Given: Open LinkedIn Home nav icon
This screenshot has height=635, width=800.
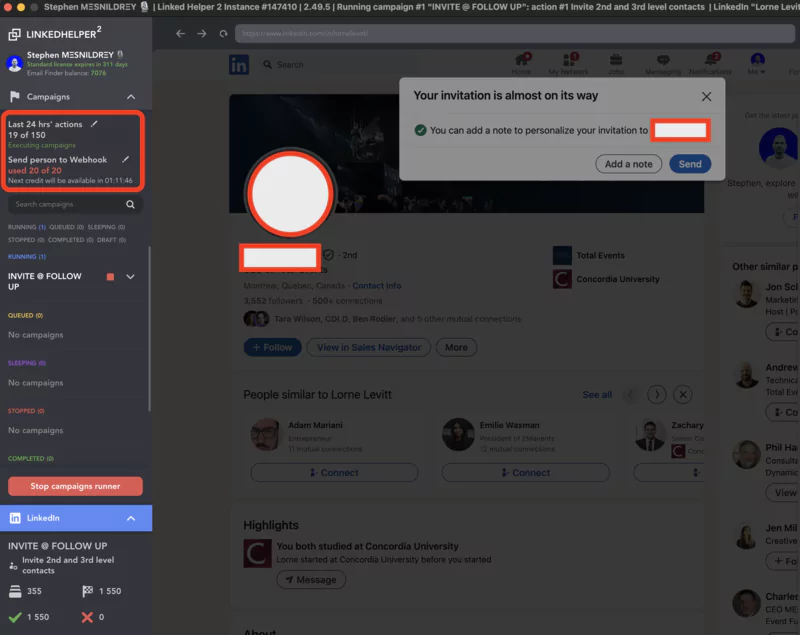Looking at the screenshot, I should coord(521,64).
